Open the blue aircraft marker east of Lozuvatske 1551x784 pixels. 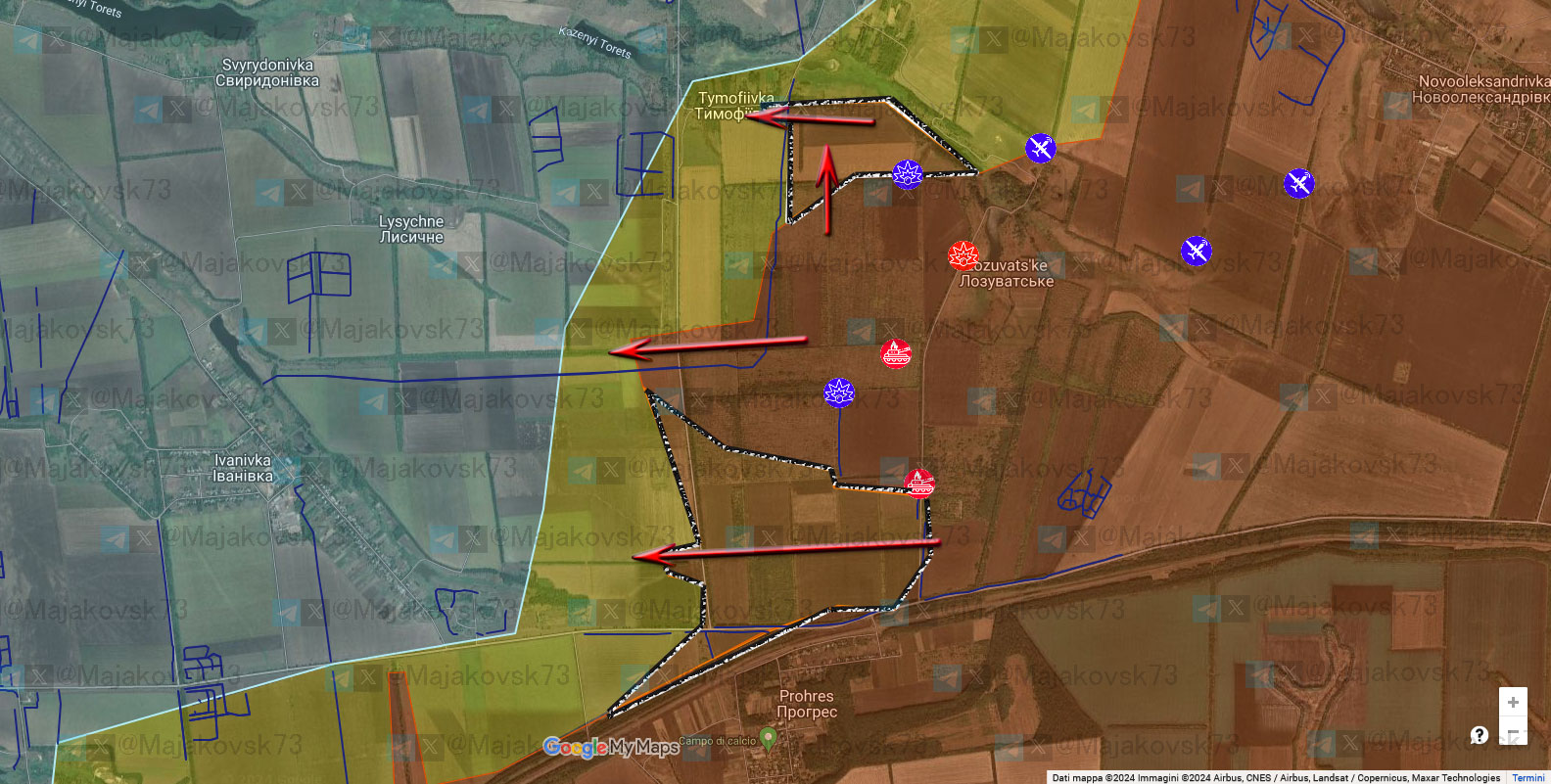coord(1196,251)
